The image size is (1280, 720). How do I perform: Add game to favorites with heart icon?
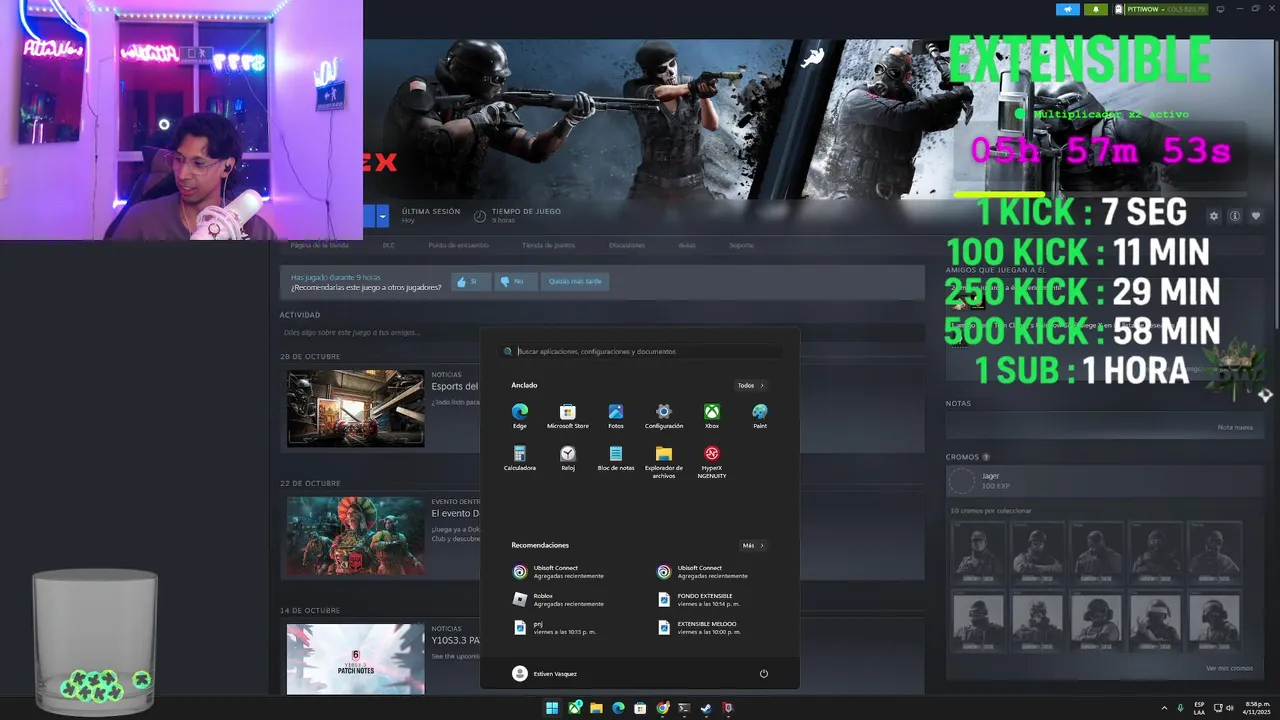coord(1256,216)
